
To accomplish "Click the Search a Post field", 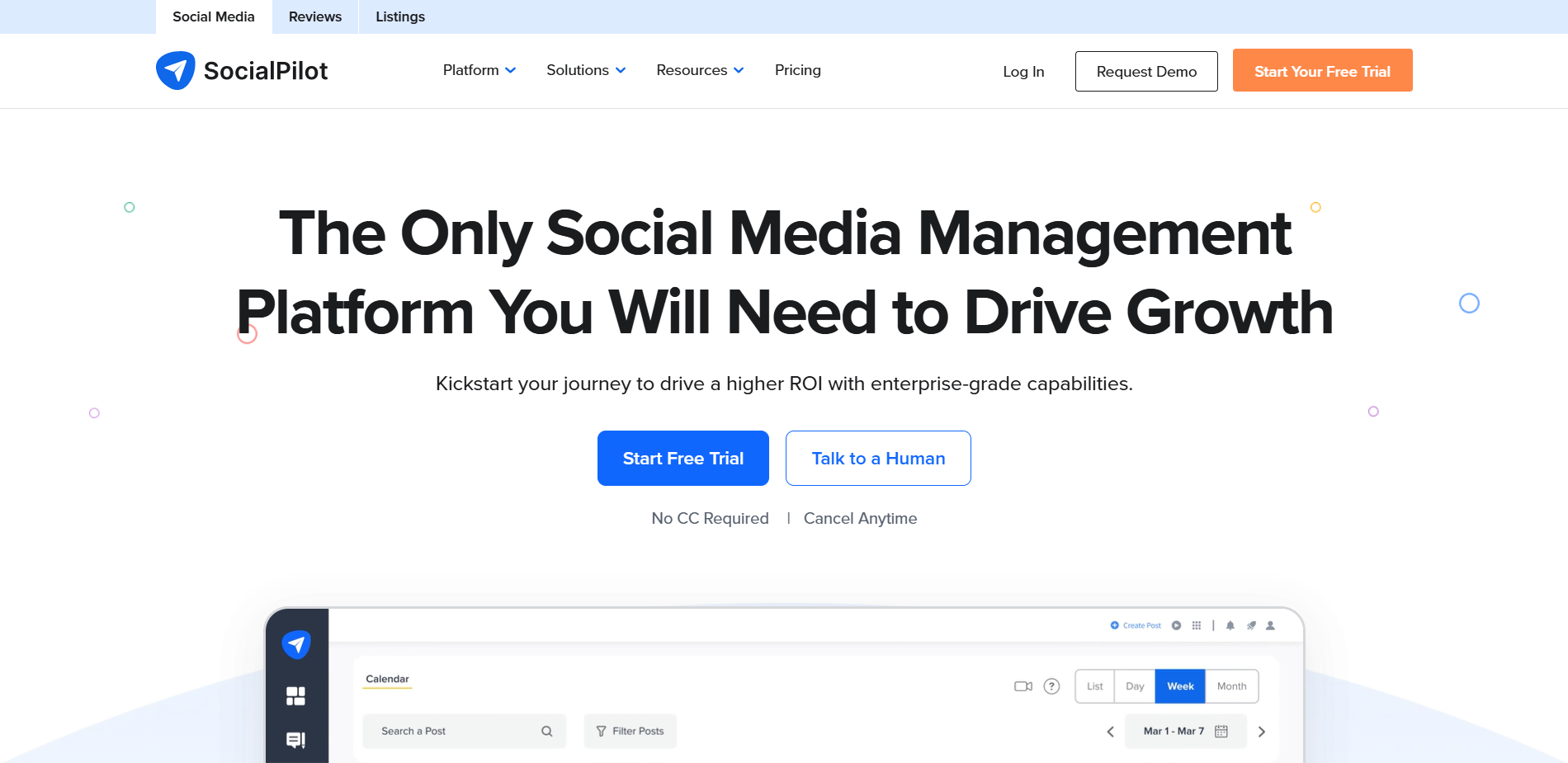I will (x=465, y=731).
